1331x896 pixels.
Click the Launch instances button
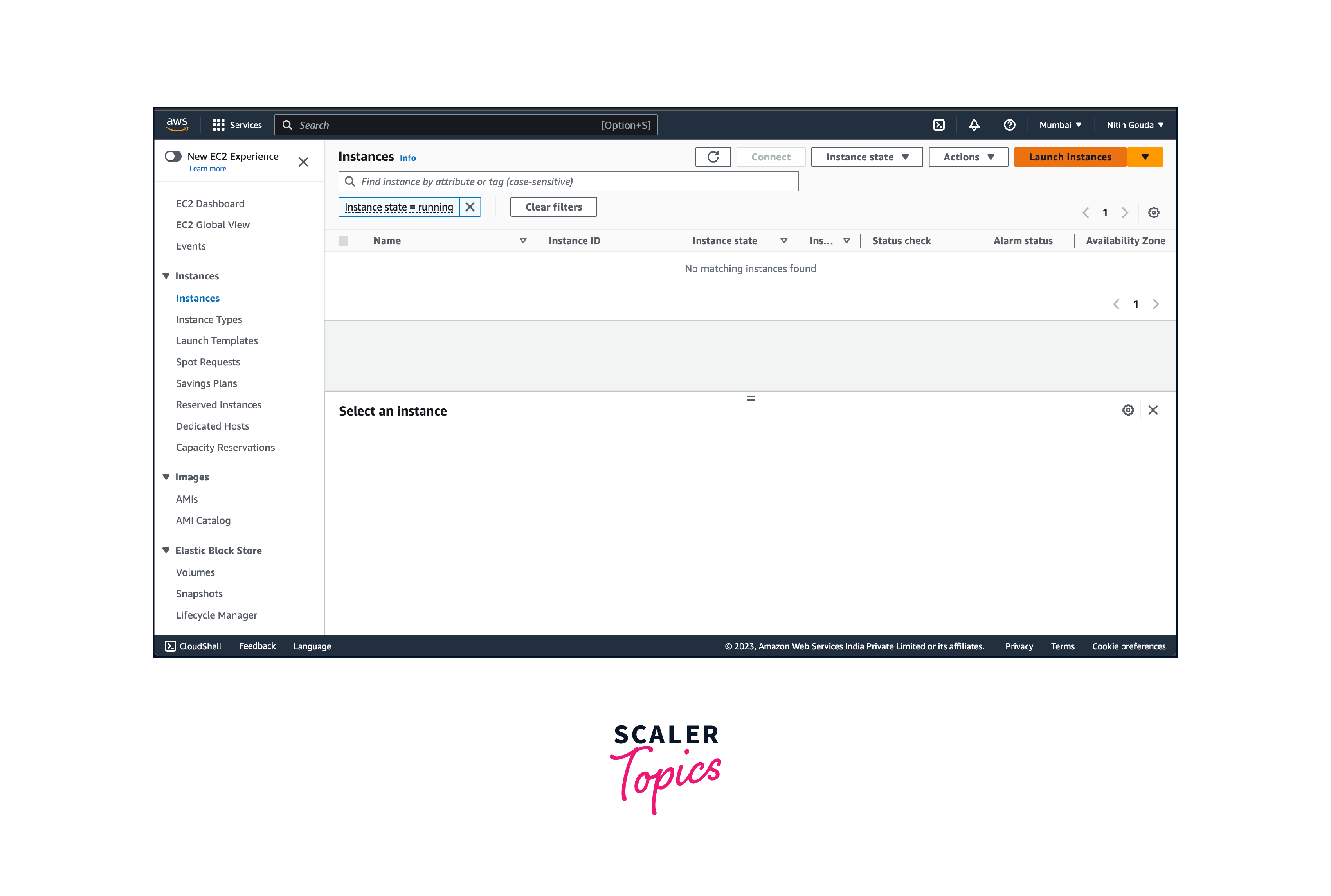(x=1070, y=157)
